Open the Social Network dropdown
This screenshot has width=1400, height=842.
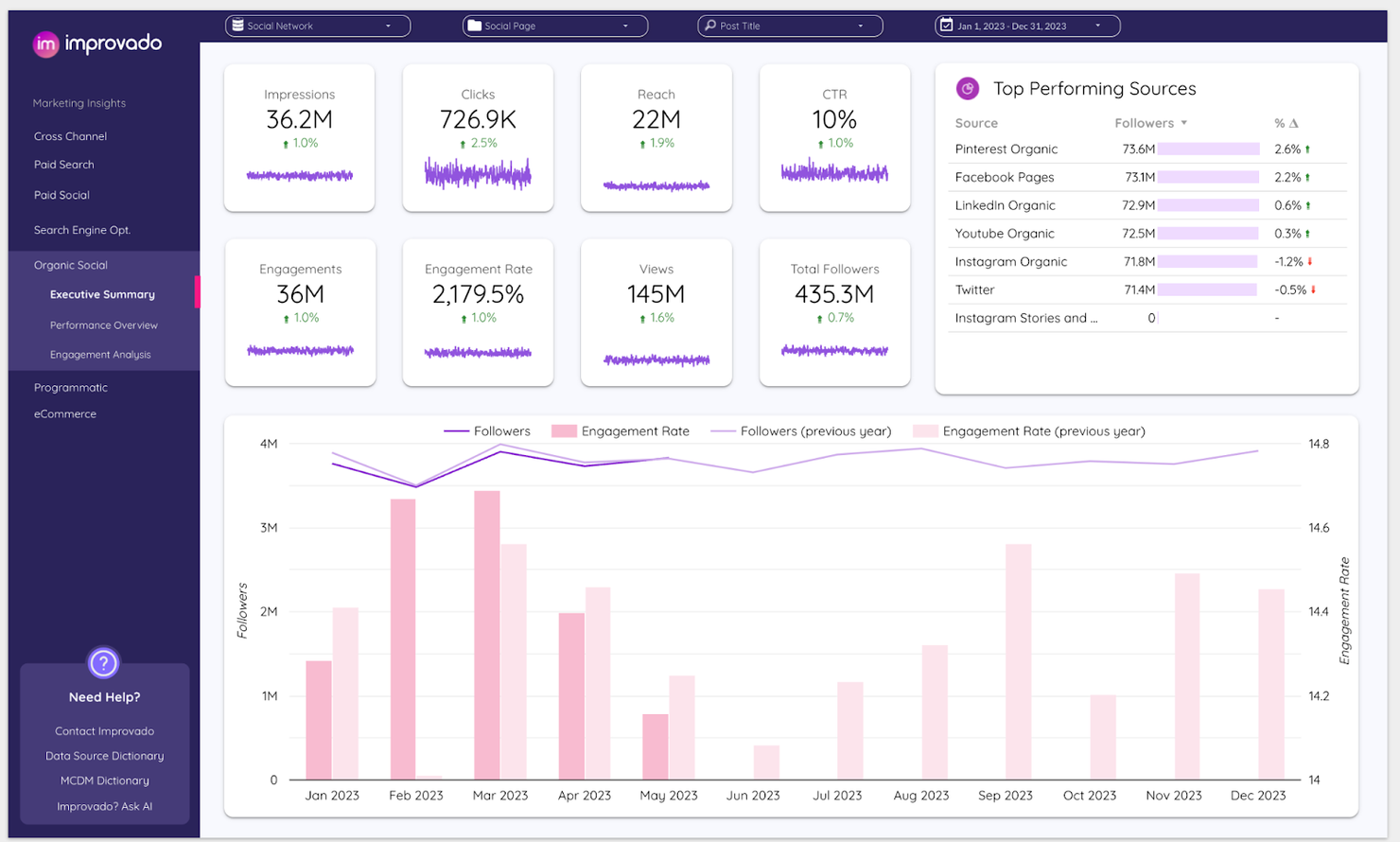[x=386, y=26]
